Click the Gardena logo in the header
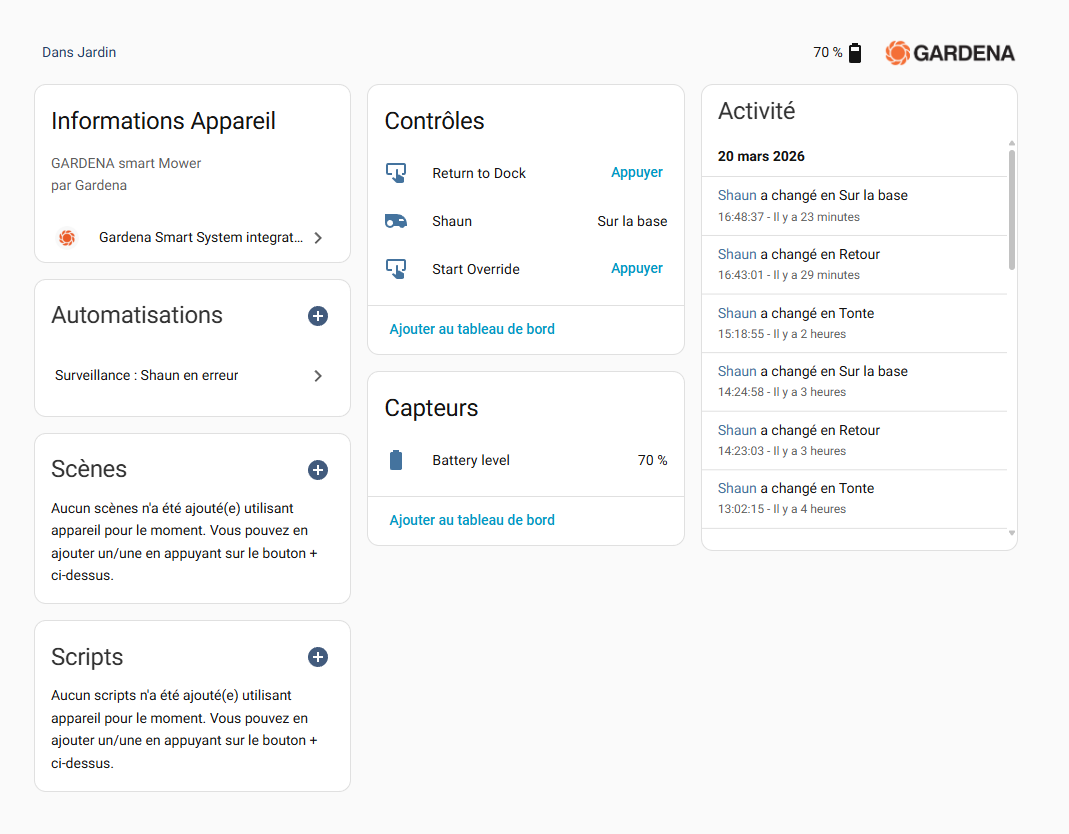1069x834 pixels. [950, 53]
